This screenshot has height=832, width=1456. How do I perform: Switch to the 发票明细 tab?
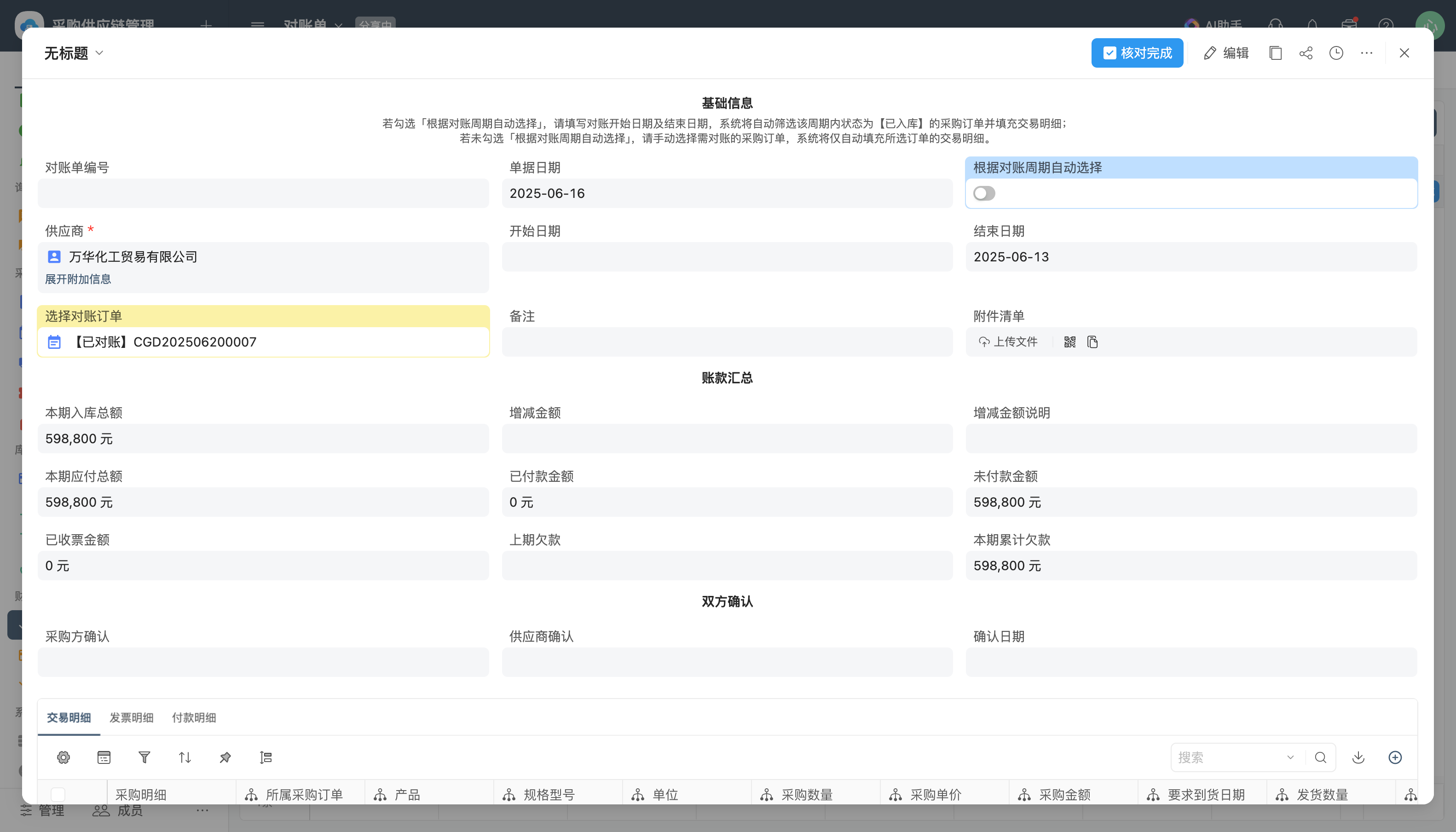(x=131, y=718)
